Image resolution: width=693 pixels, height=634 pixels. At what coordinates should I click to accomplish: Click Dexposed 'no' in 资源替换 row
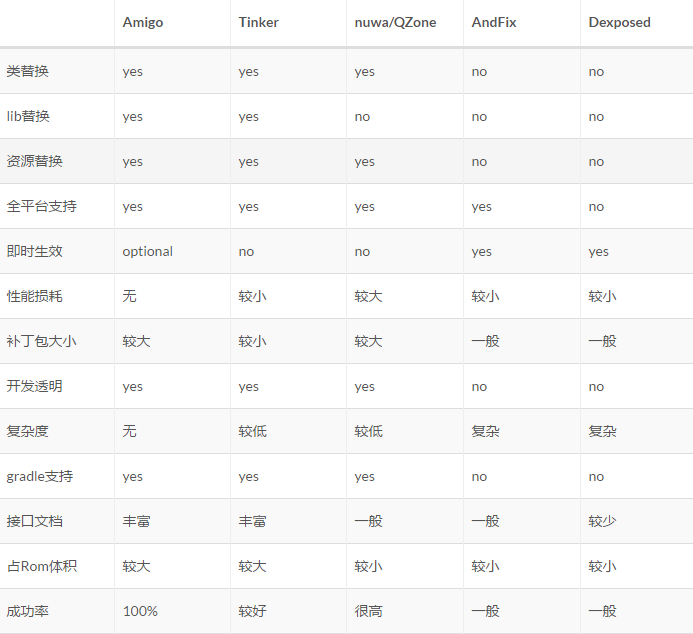click(596, 162)
